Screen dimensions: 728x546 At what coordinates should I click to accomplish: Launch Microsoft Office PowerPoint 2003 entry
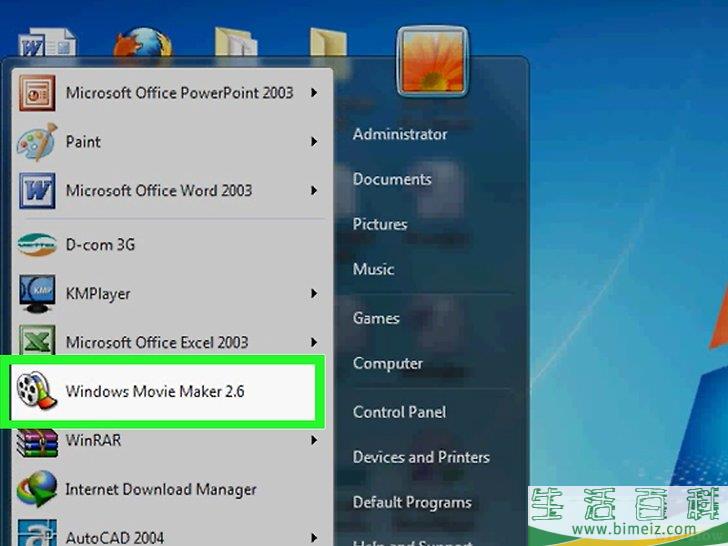172,93
